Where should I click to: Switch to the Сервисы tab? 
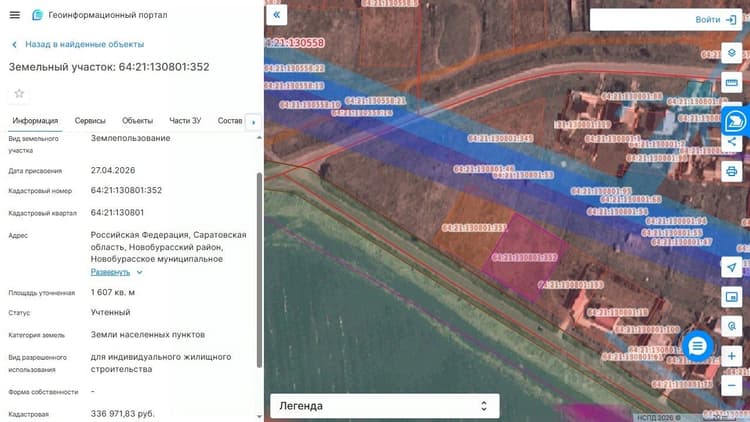tap(90, 121)
